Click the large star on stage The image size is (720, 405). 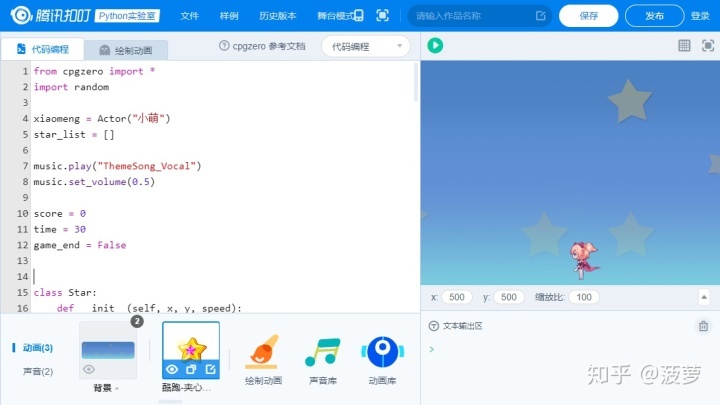tap(629, 101)
